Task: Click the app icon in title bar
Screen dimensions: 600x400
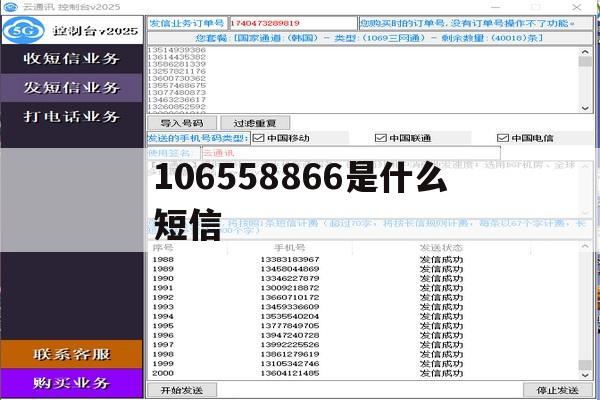Action: (x=10, y=7)
